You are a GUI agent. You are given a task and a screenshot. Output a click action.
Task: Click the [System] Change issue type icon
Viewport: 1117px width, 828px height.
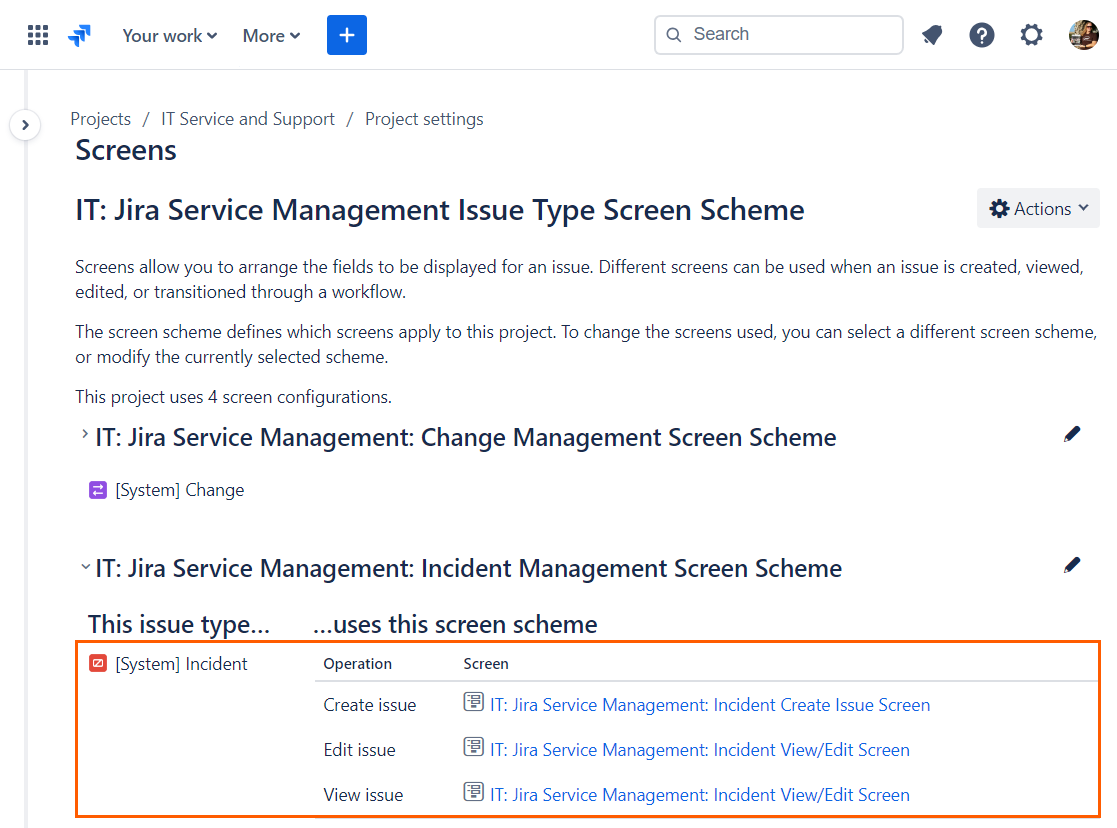click(x=97, y=489)
